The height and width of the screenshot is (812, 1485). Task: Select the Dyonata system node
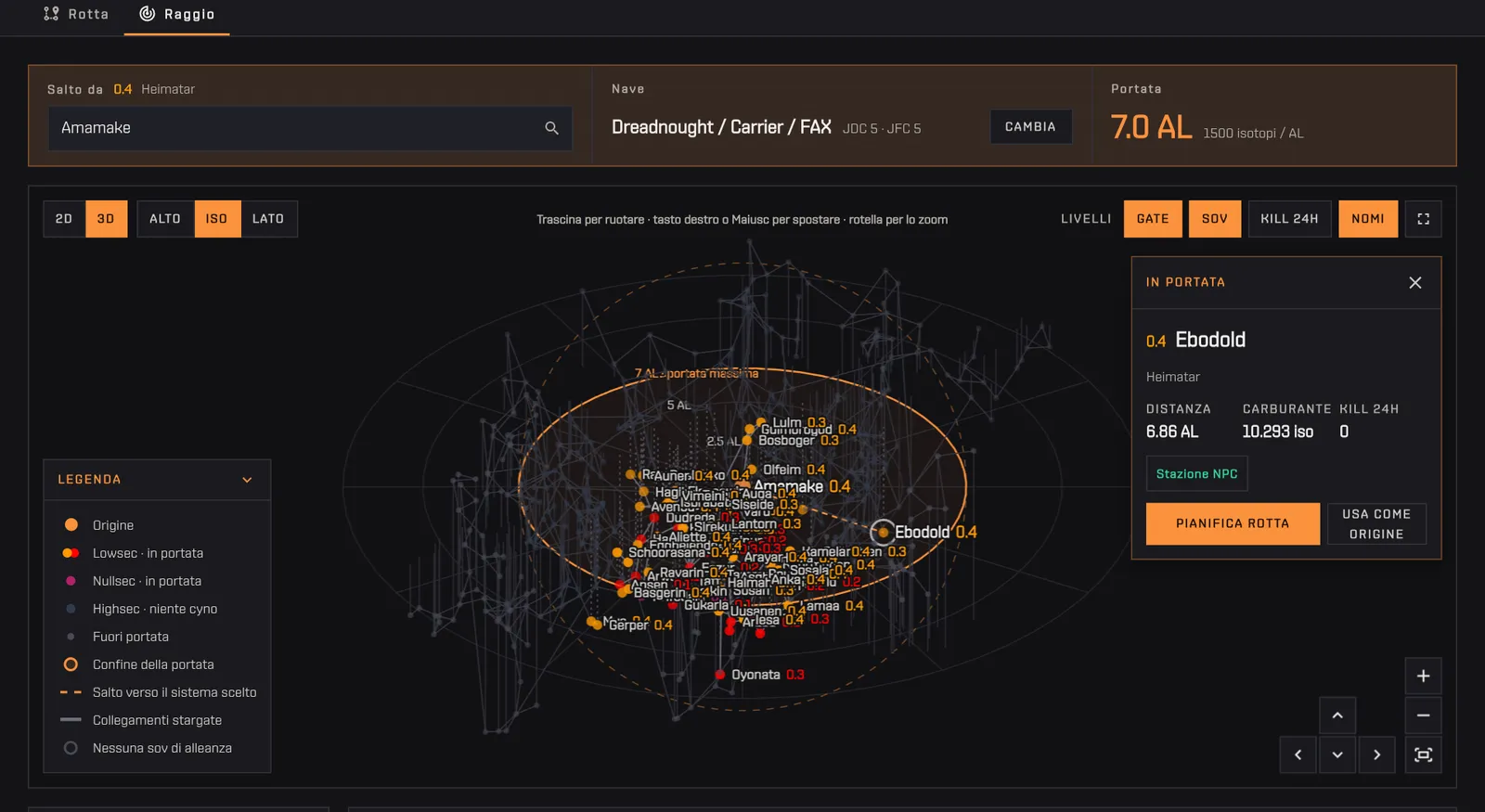(720, 675)
